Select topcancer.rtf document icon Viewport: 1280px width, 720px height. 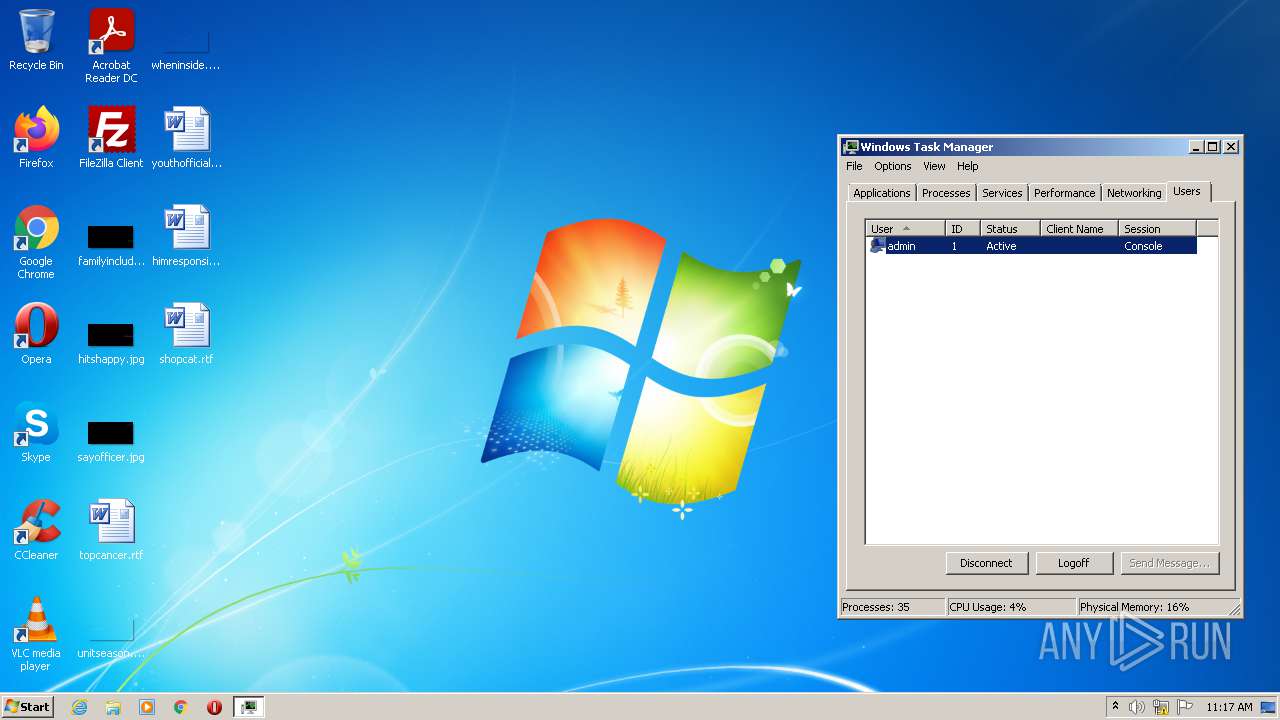point(111,530)
